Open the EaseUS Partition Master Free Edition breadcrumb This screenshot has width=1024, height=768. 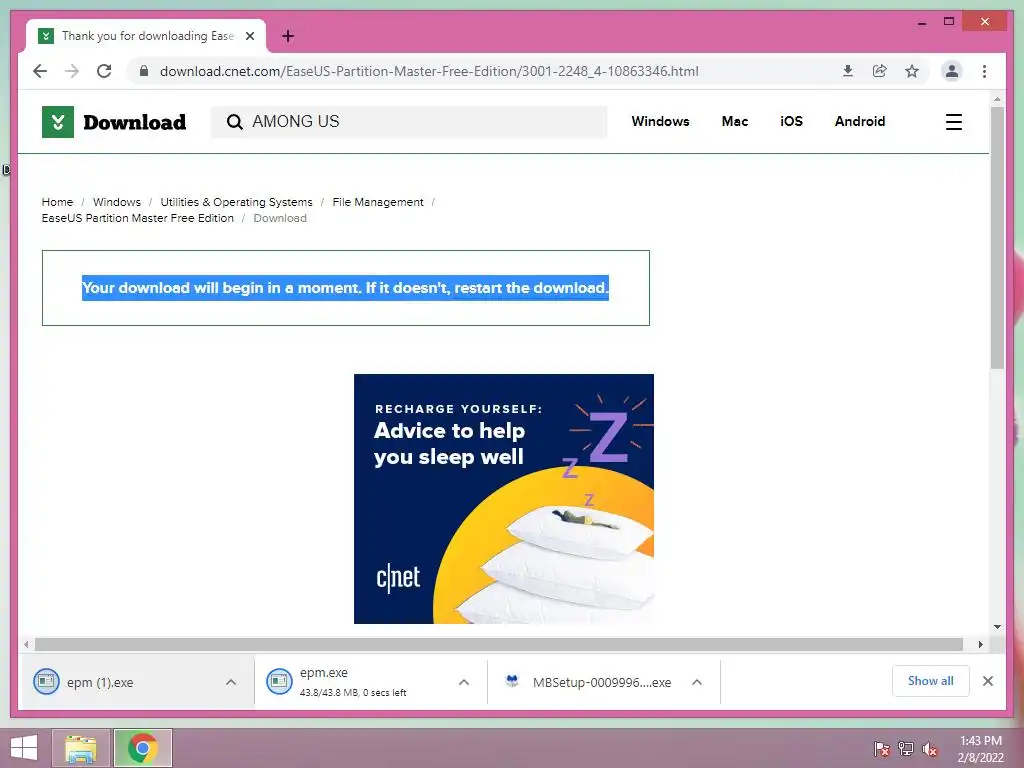[138, 218]
